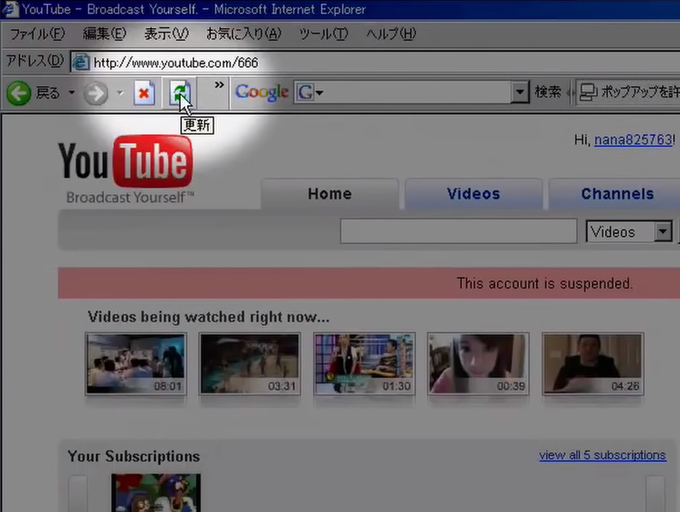Screen dimensions: 680x512
Task: Switch to the Channels tab
Action: [617, 194]
